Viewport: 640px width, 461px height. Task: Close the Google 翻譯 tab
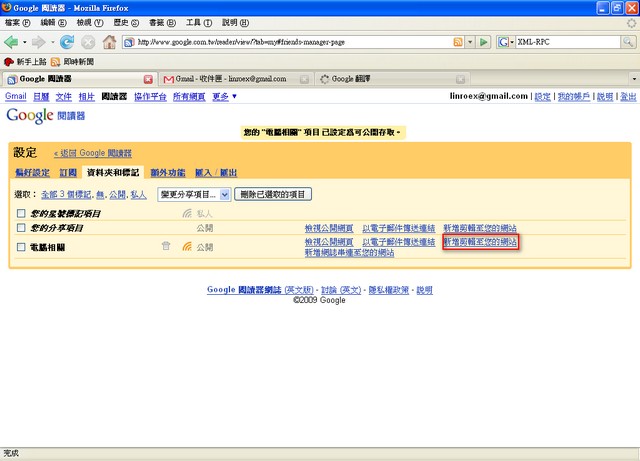tap(460, 79)
